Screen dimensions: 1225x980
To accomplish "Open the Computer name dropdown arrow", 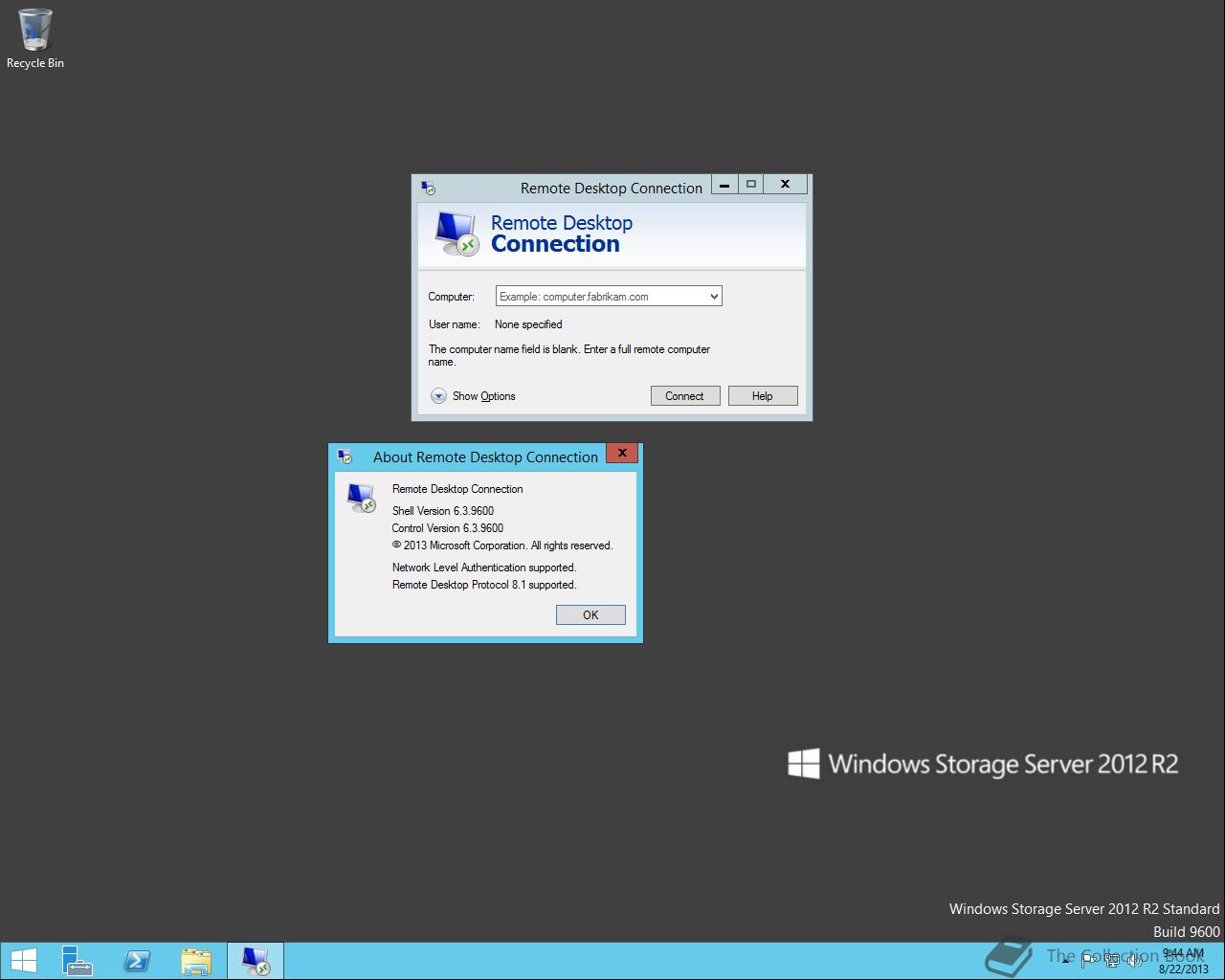I will [714, 297].
